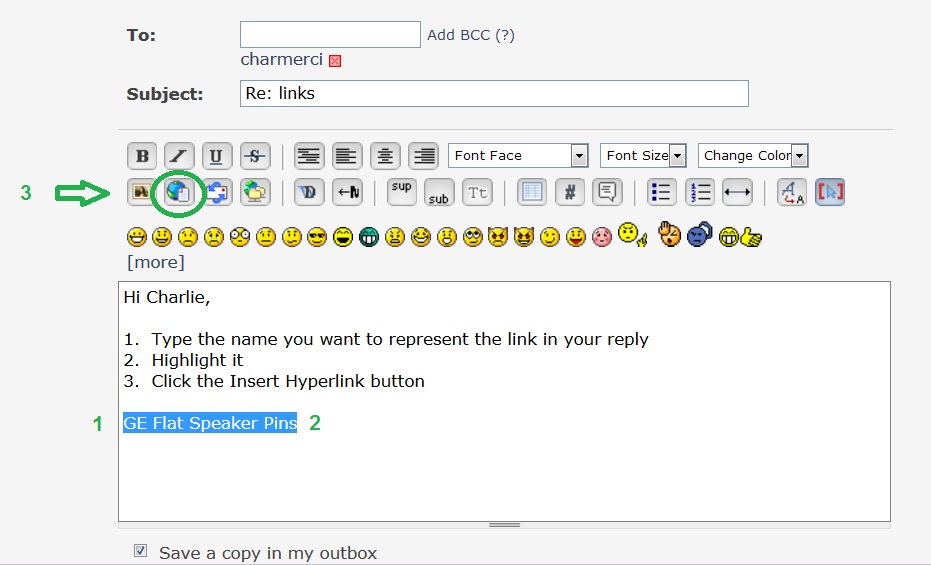The width and height of the screenshot is (931, 565).
Task: Click the Add BCC link
Action: [x=471, y=35]
